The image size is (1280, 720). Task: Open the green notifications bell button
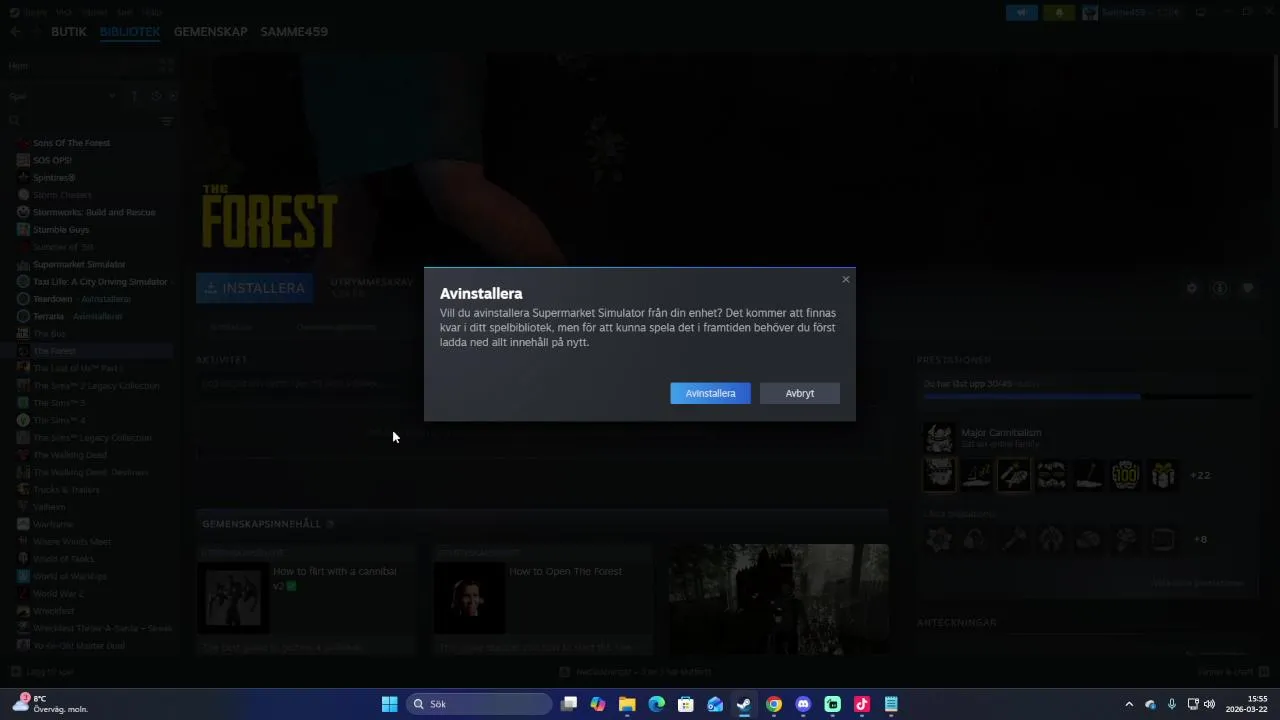1059,12
